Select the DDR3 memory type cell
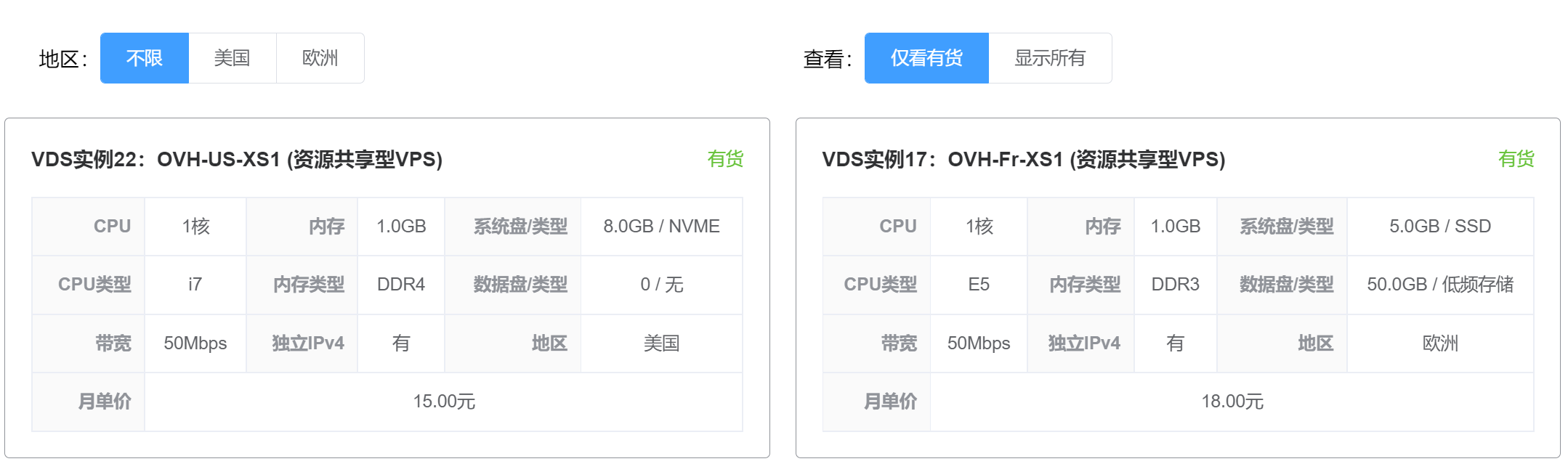Viewport: 1568px width, 472px height. (x=1176, y=285)
